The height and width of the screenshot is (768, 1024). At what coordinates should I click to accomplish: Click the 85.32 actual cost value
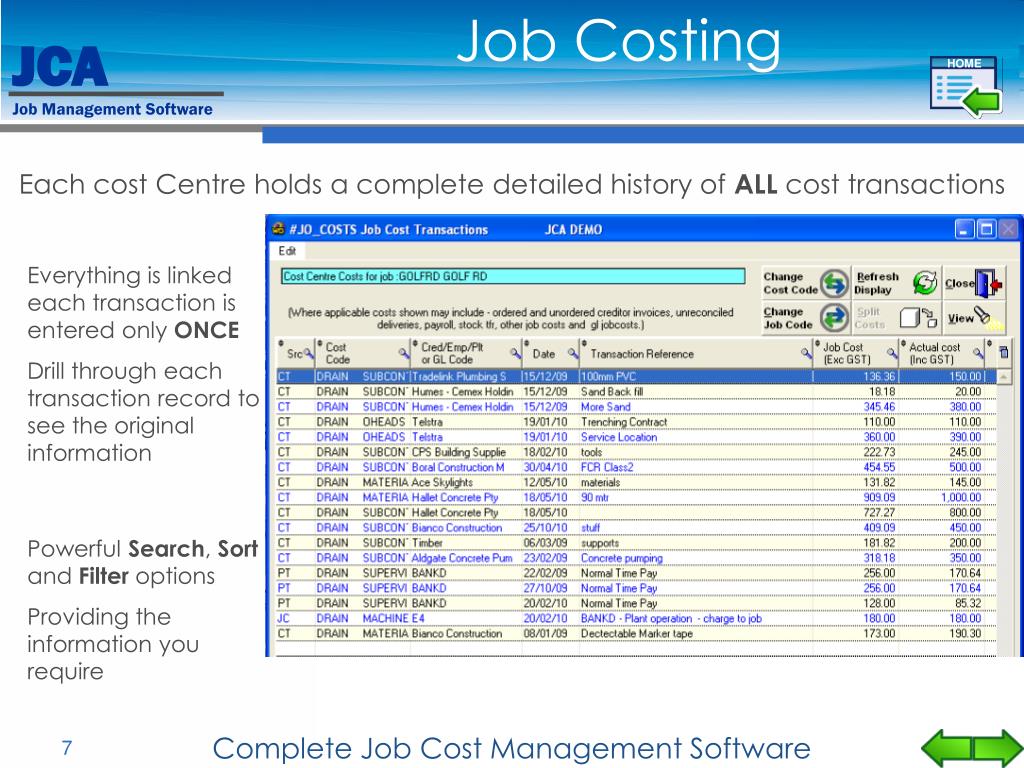(968, 603)
